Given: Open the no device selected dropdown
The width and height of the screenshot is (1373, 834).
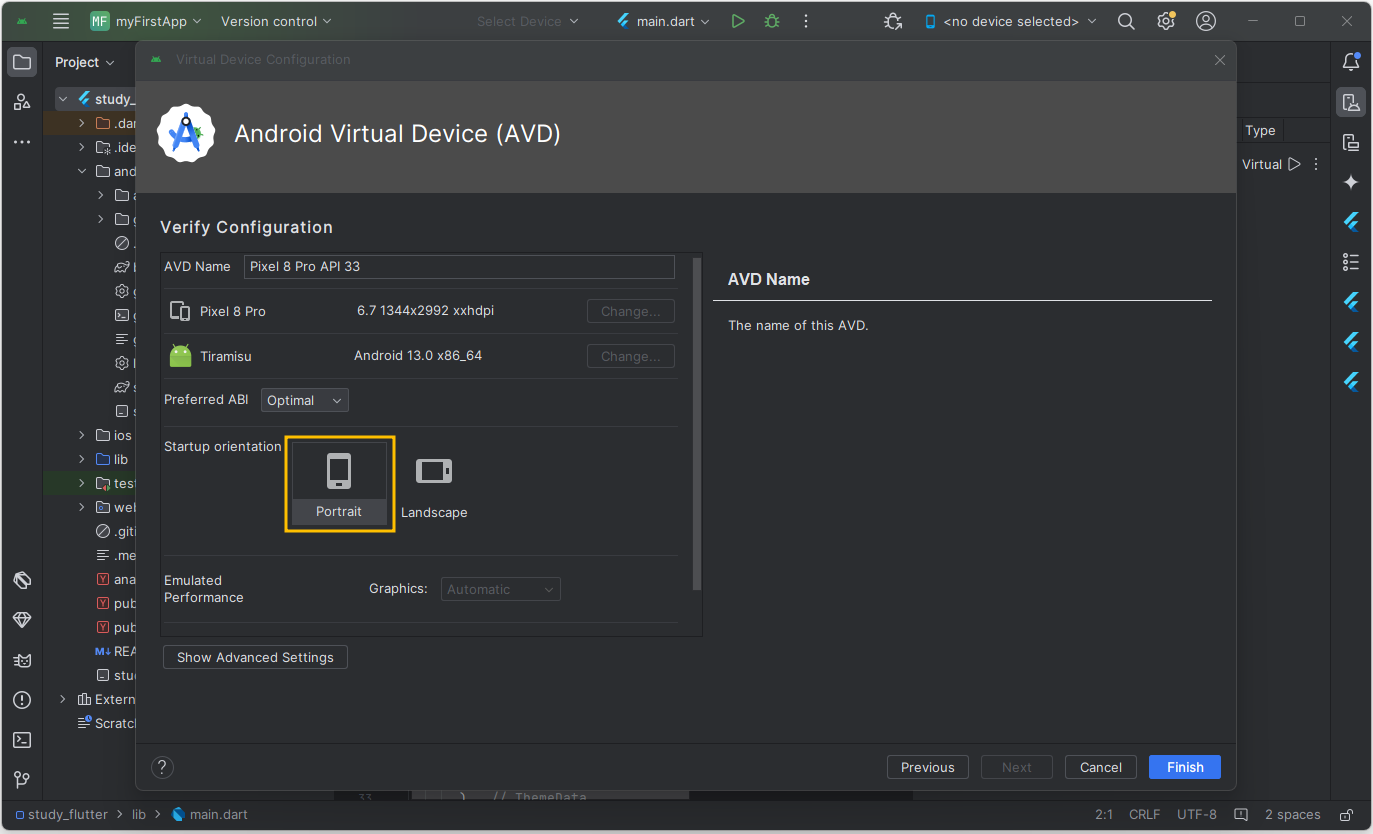Looking at the screenshot, I should pyautogui.click(x=1010, y=21).
